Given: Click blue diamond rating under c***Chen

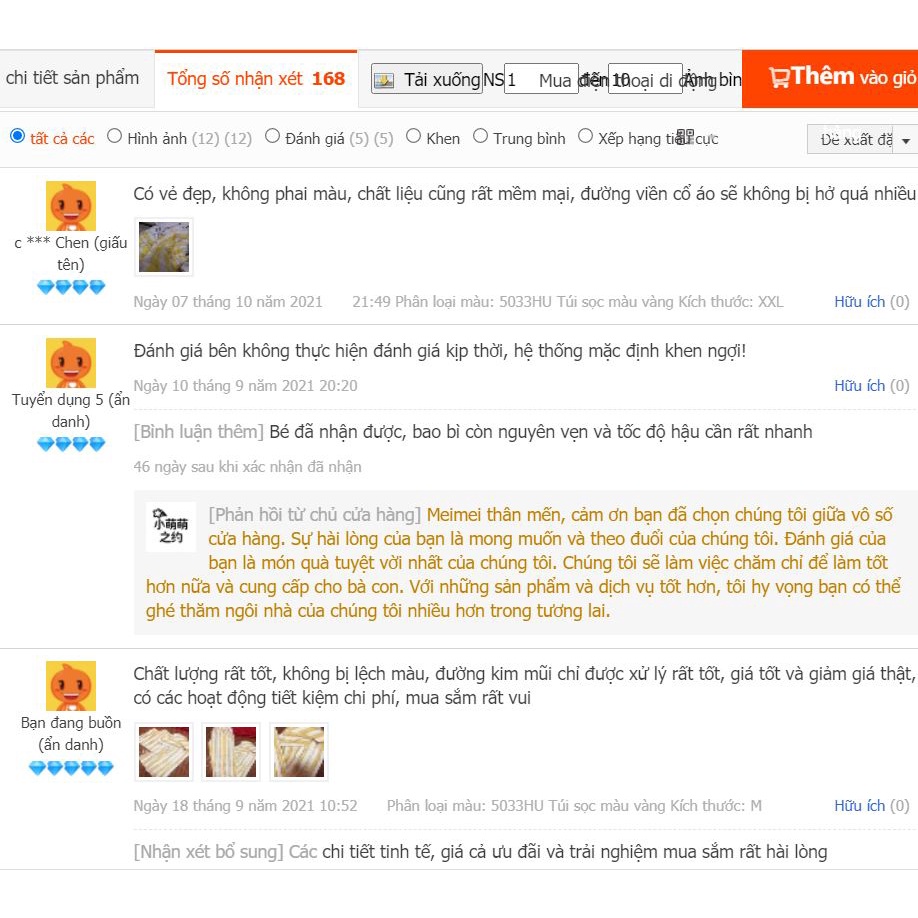Looking at the screenshot, I should pyautogui.click(x=71, y=287).
